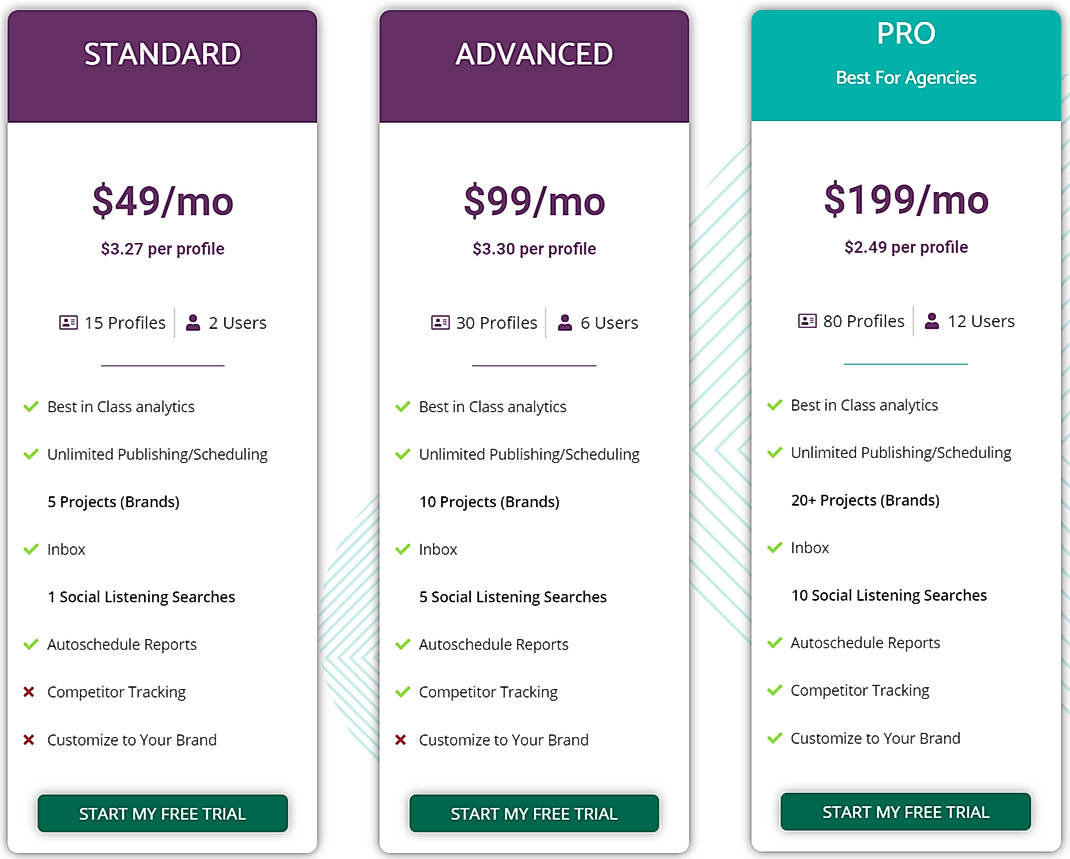Click the $2.49 per profile text
This screenshot has height=859, width=1070.
pos(905,247)
